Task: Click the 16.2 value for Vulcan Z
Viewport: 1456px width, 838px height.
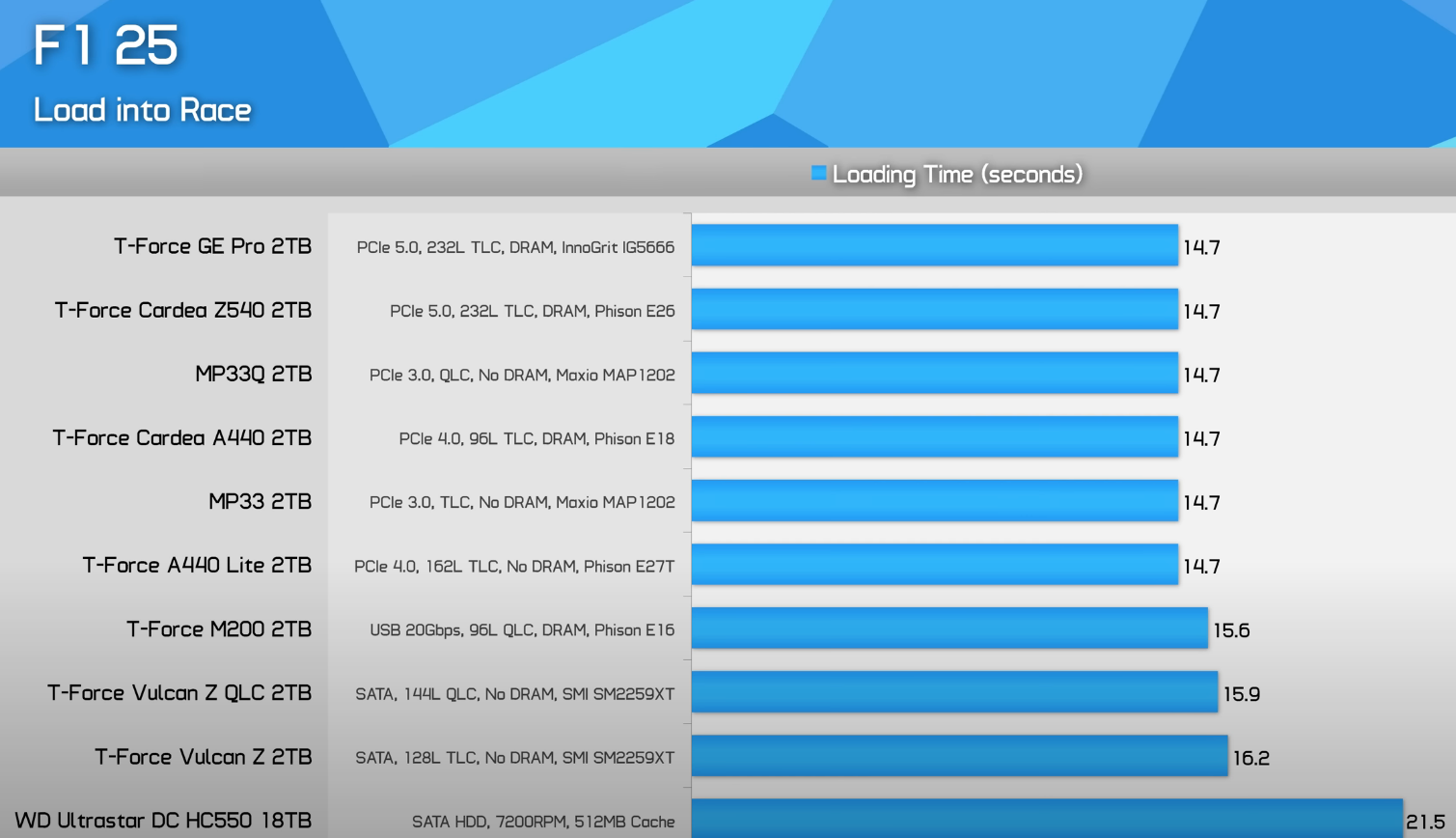Action: click(1250, 758)
